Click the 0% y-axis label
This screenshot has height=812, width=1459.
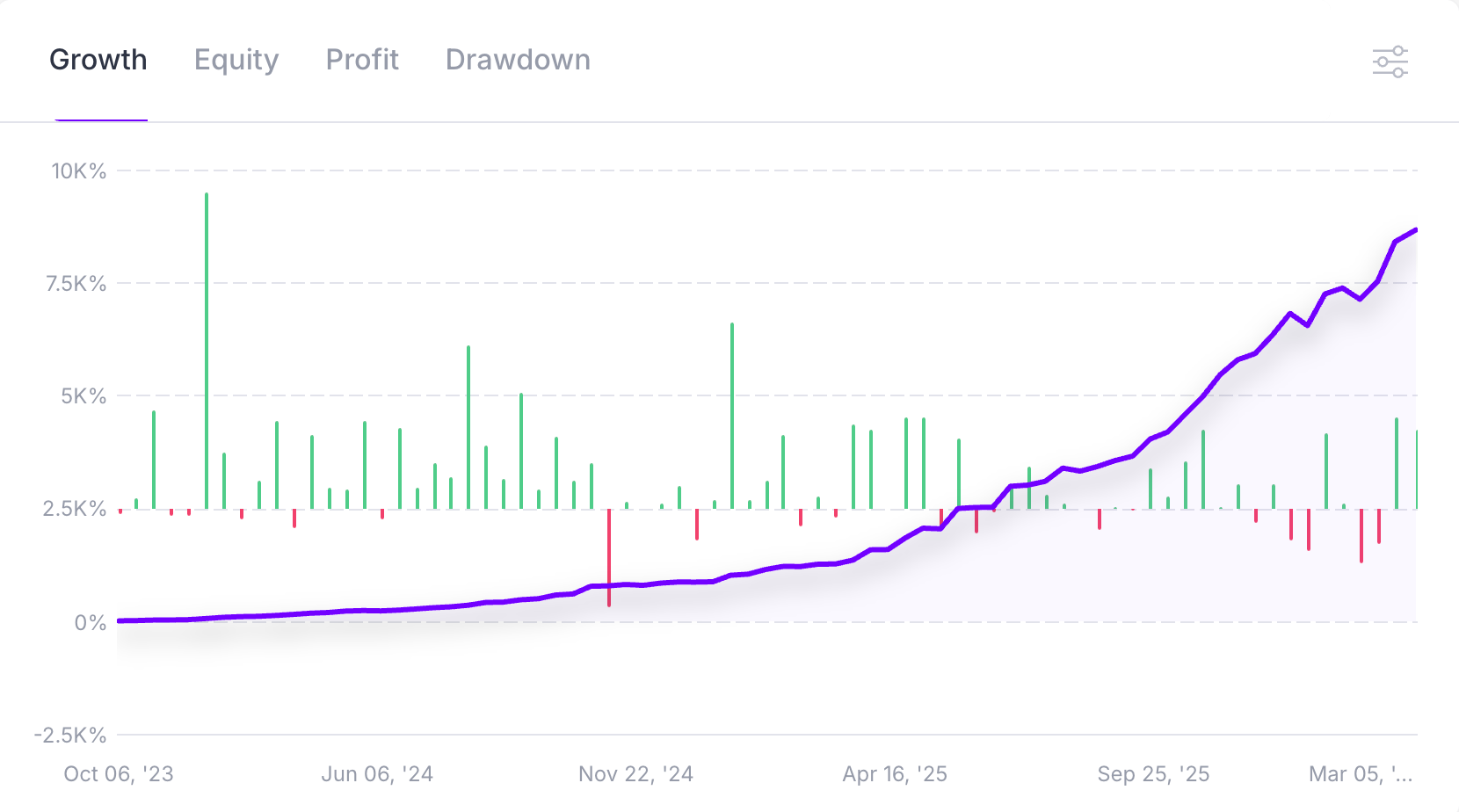tap(91, 623)
